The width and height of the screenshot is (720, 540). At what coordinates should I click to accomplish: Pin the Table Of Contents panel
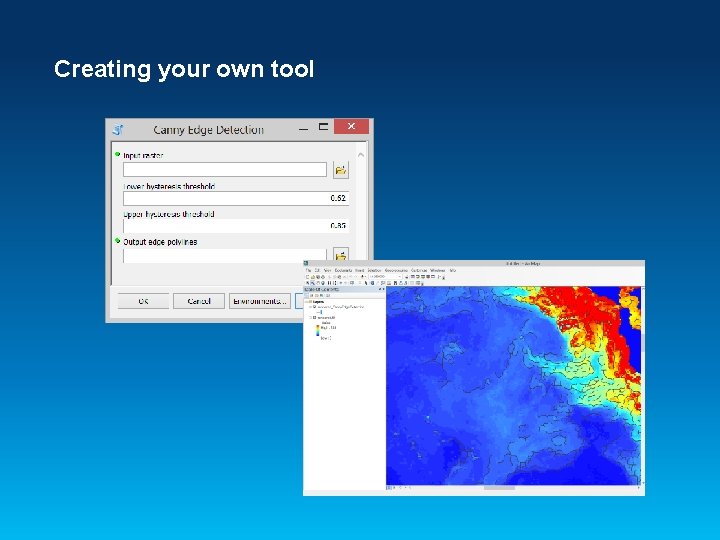(x=380, y=289)
